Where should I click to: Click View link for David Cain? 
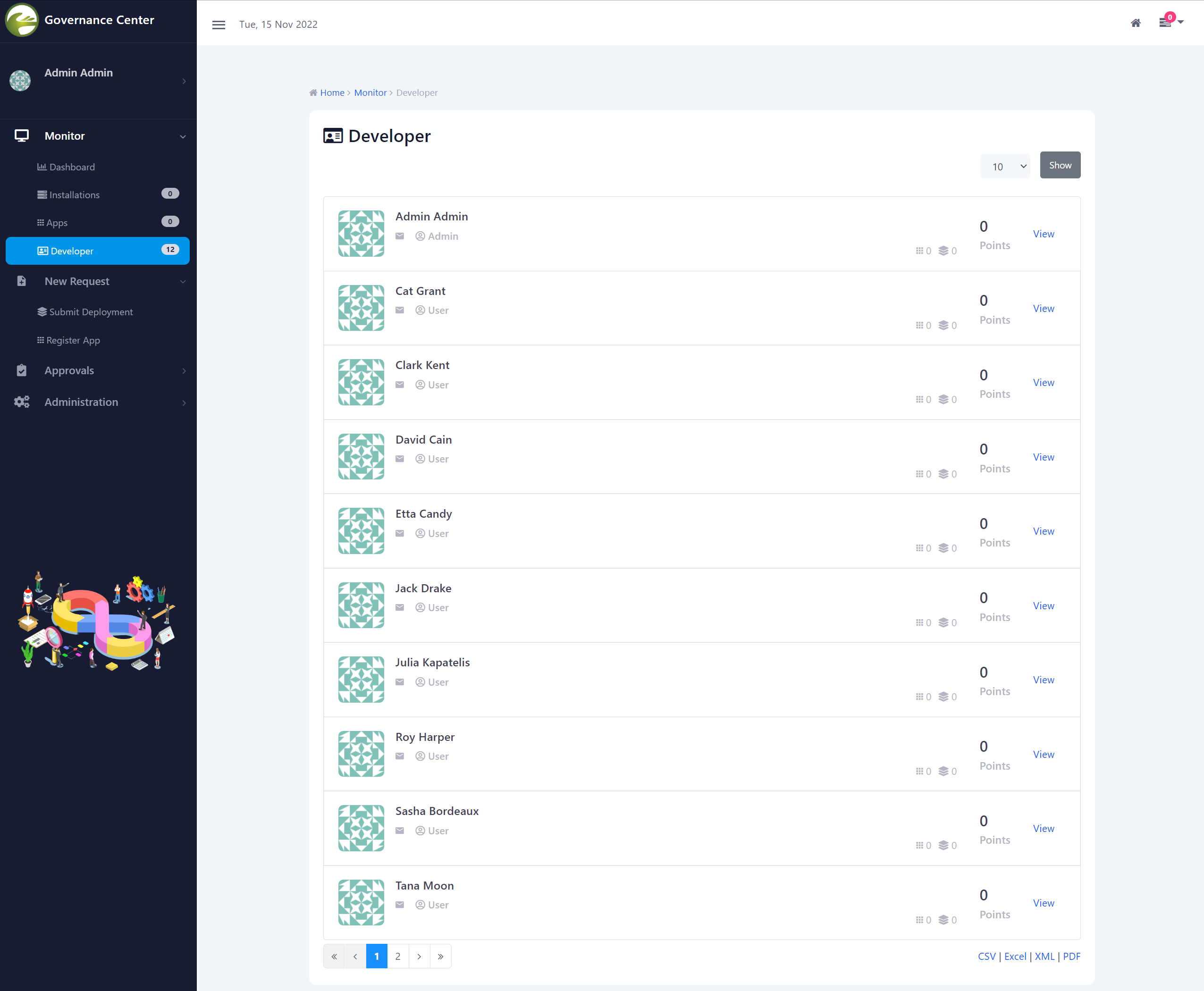(1043, 457)
